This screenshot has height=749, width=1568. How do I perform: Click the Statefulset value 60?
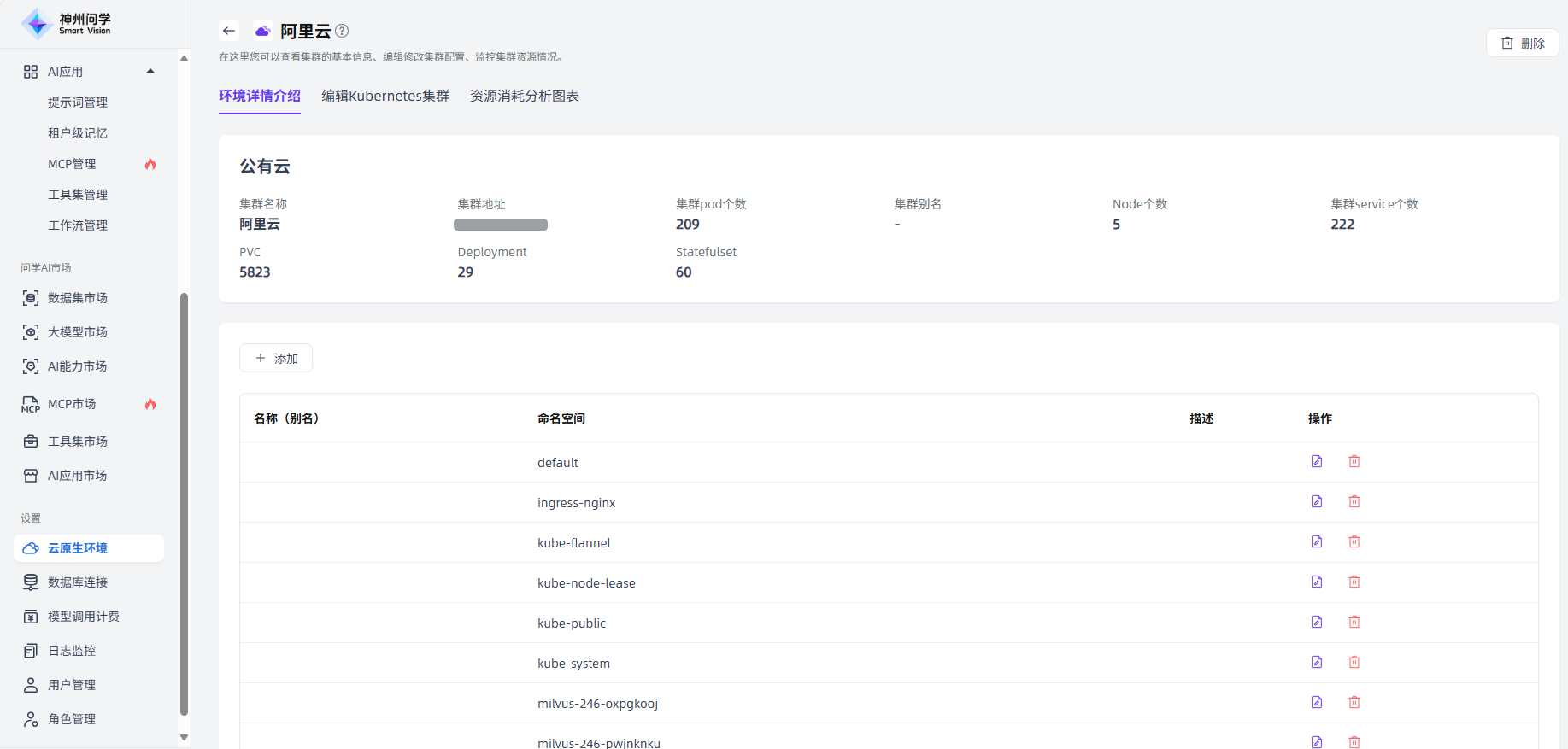(684, 272)
